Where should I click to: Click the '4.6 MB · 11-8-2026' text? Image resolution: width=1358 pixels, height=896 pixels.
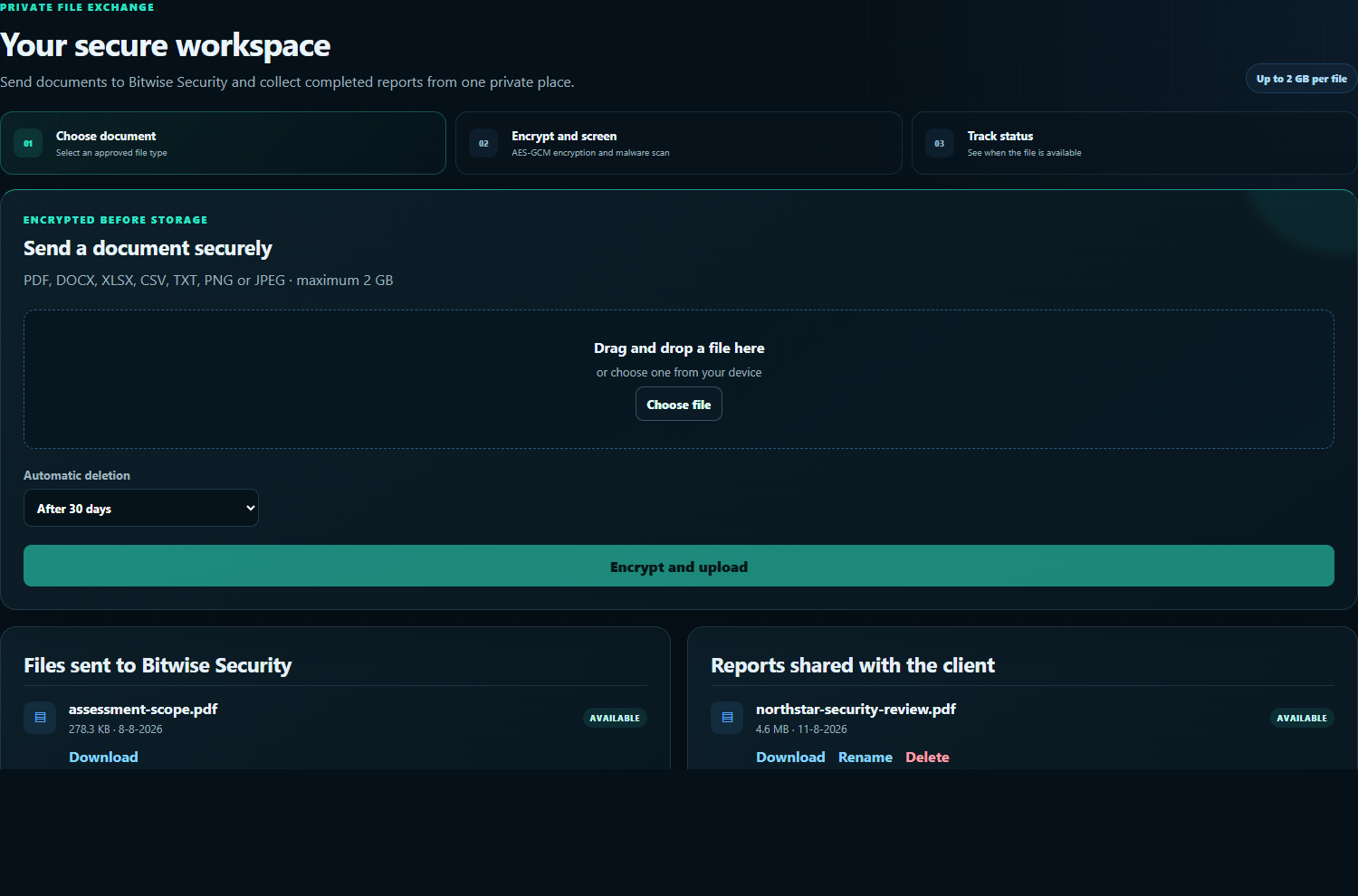(801, 729)
